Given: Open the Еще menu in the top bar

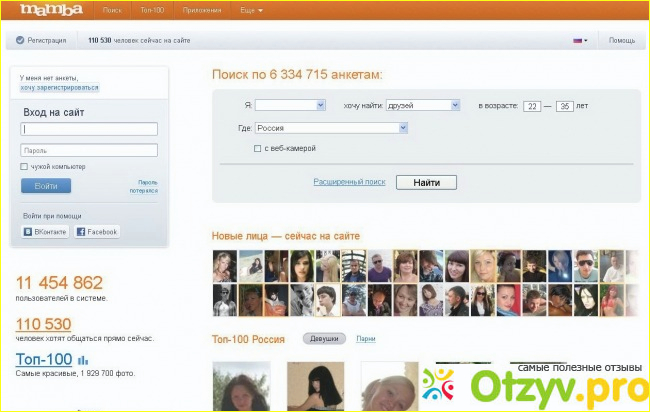Looking at the screenshot, I should tap(251, 11).
